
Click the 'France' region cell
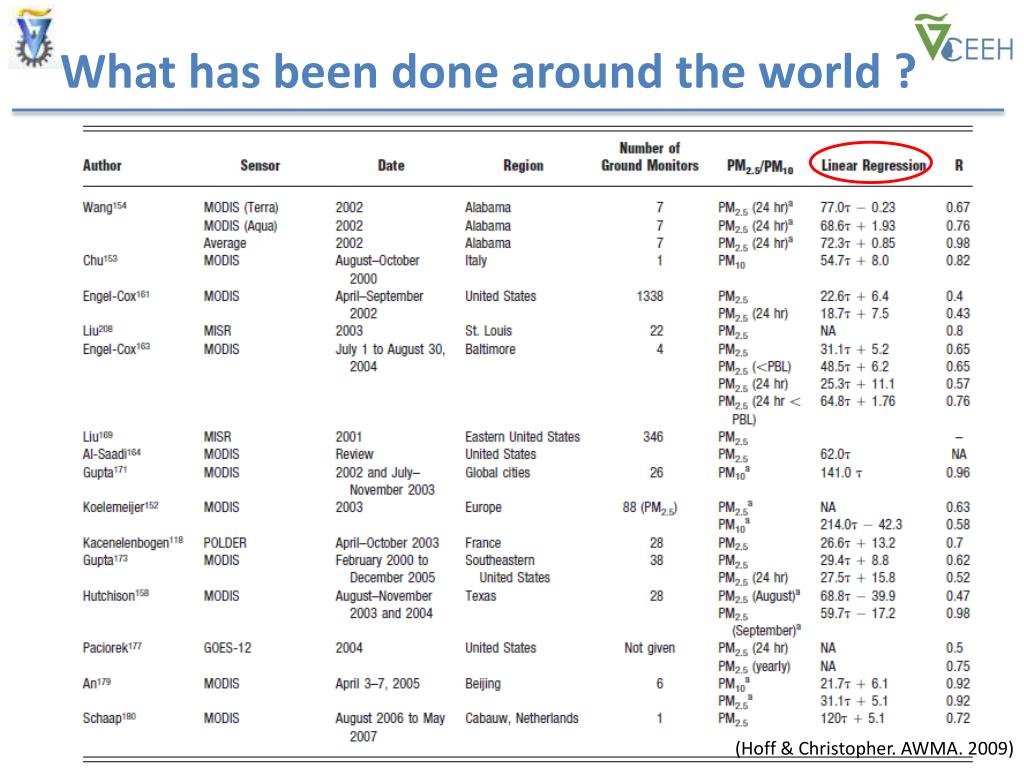pyautogui.click(x=483, y=543)
